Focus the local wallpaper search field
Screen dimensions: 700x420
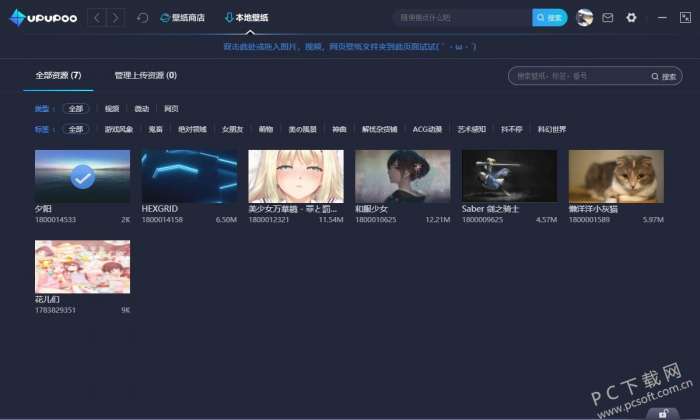(580, 76)
